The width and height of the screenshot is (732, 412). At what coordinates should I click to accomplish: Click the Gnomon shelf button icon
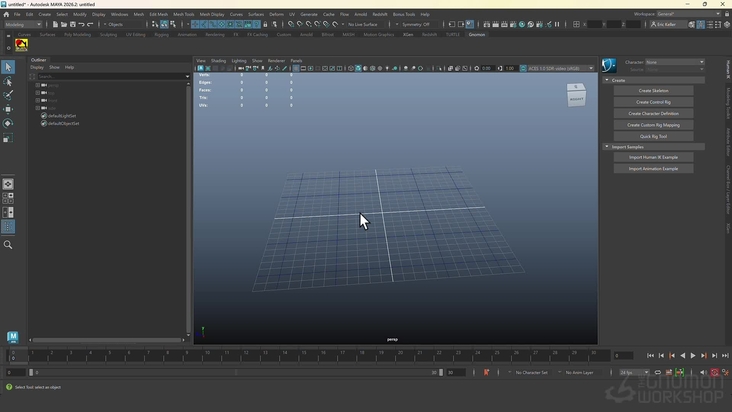point(22,45)
